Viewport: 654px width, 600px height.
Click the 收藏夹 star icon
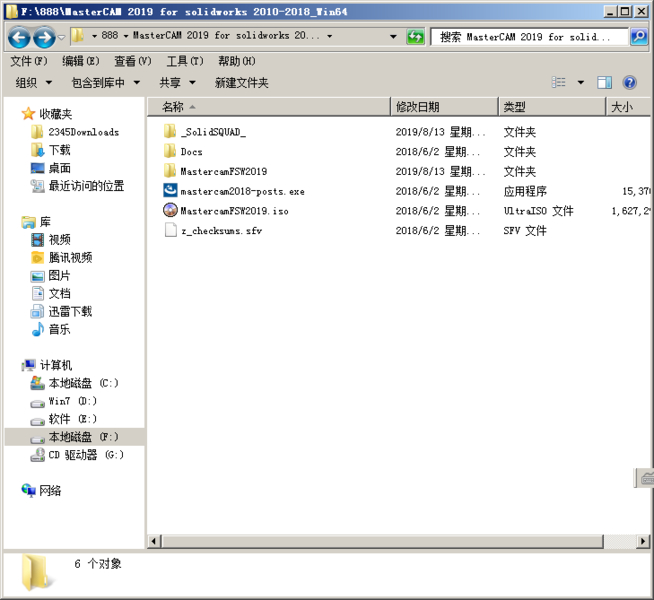pos(28,113)
